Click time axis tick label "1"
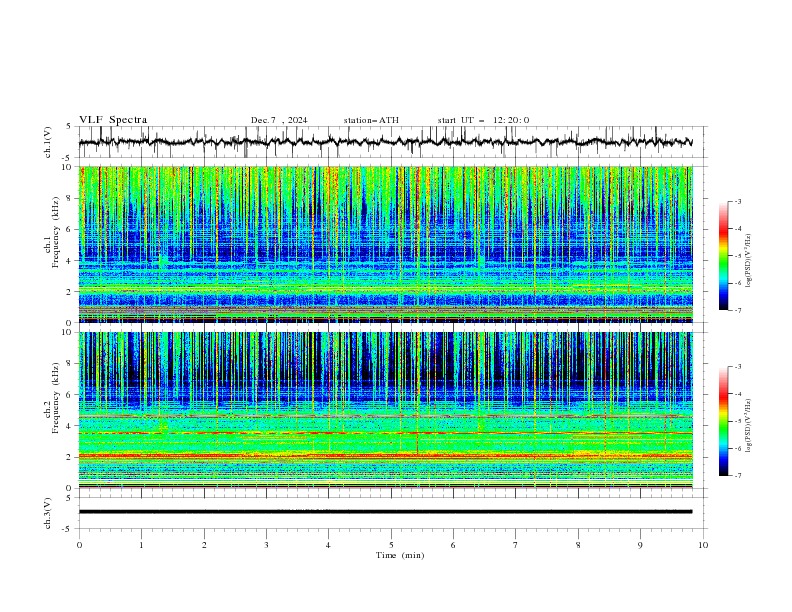 pyautogui.click(x=141, y=545)
